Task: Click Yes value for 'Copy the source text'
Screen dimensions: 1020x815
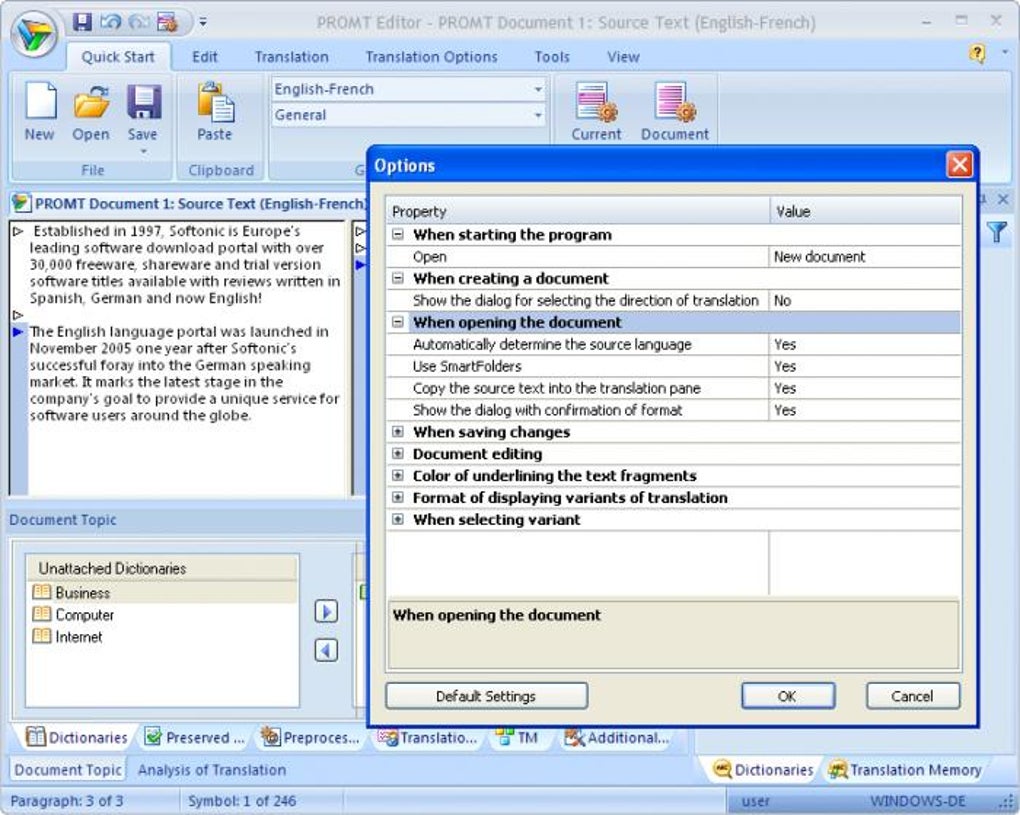Action: 865,388
